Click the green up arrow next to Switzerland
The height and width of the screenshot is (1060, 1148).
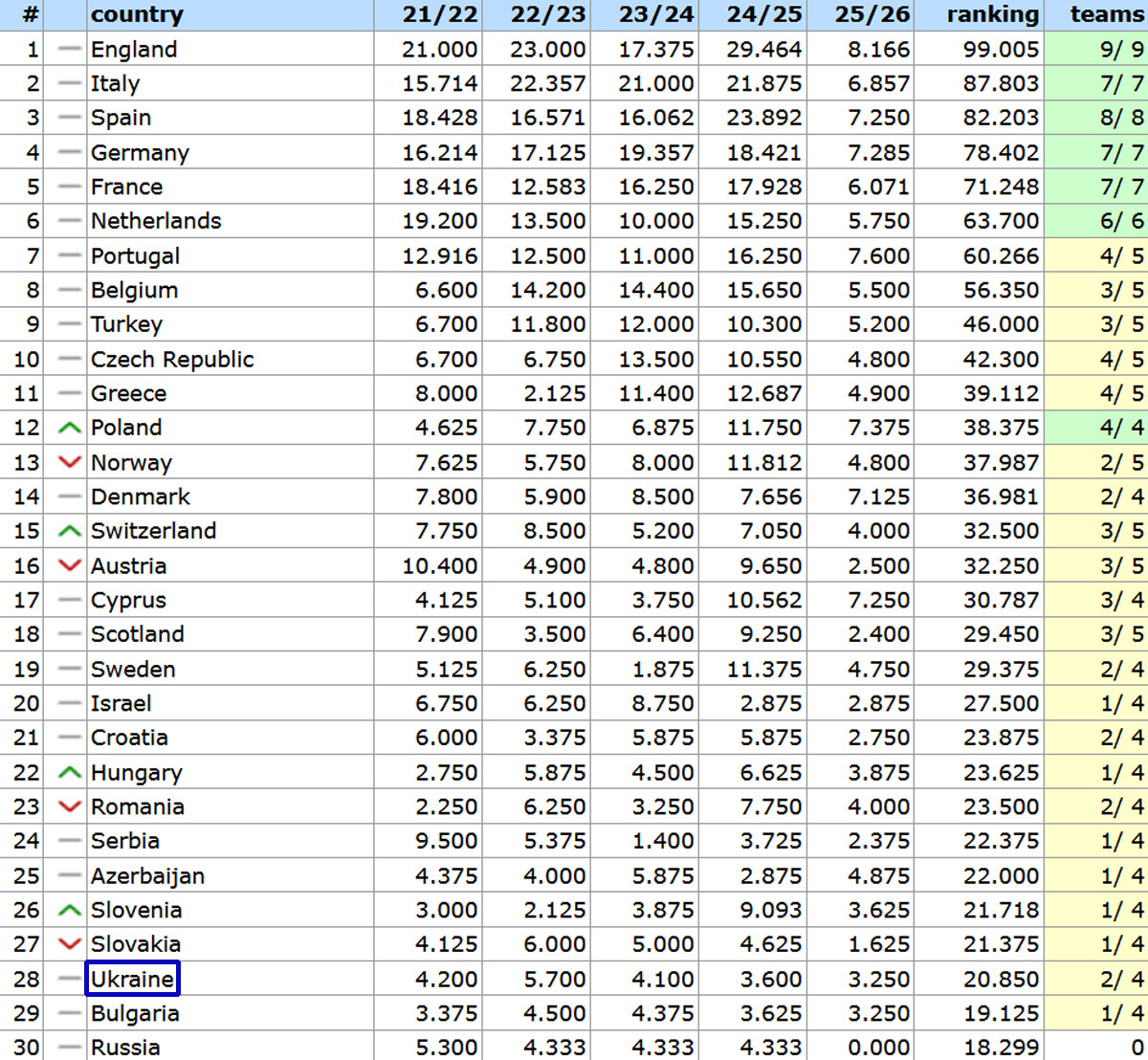click(69, 531)
